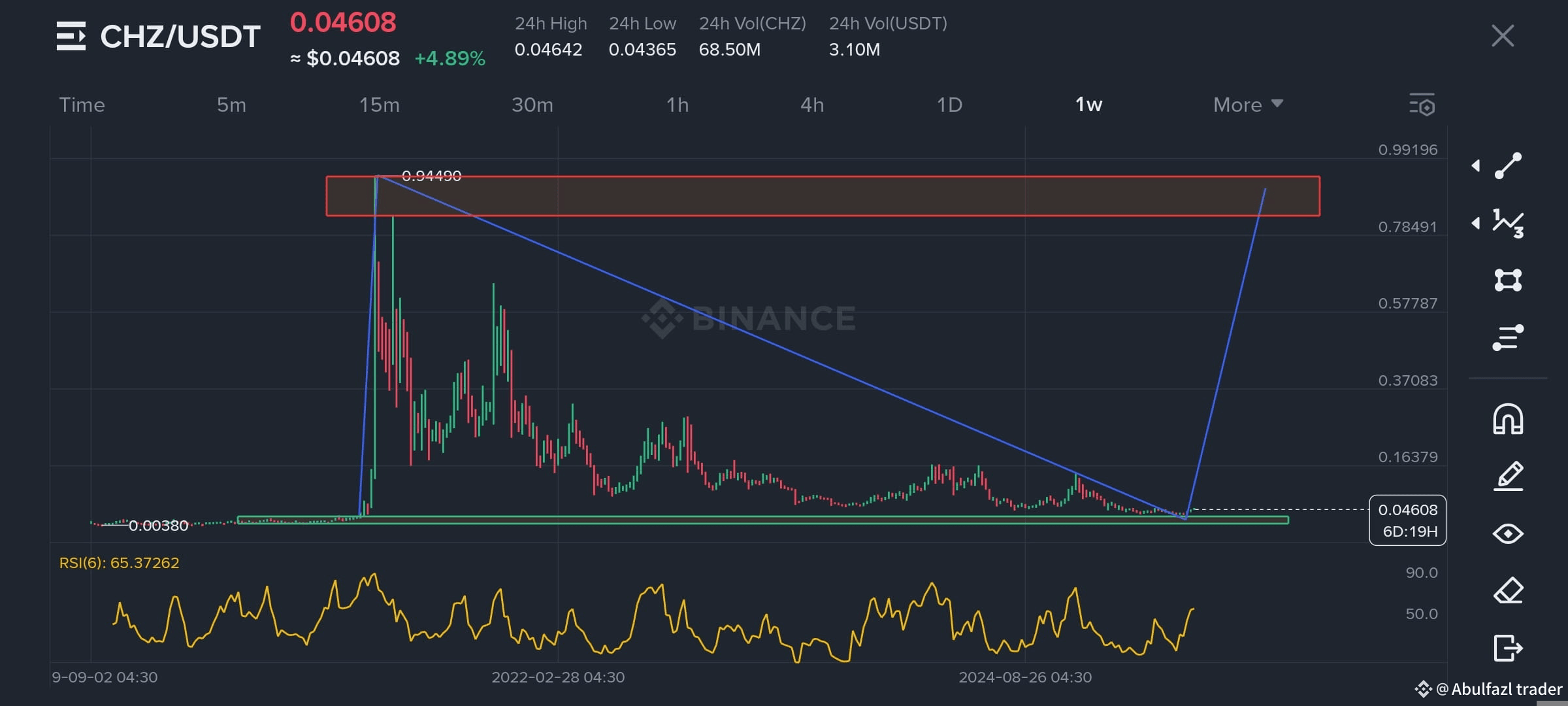This screenshot has width=1568, height=706.
Task: Switch to the 15m timeframe
Action: click(379, 105)
